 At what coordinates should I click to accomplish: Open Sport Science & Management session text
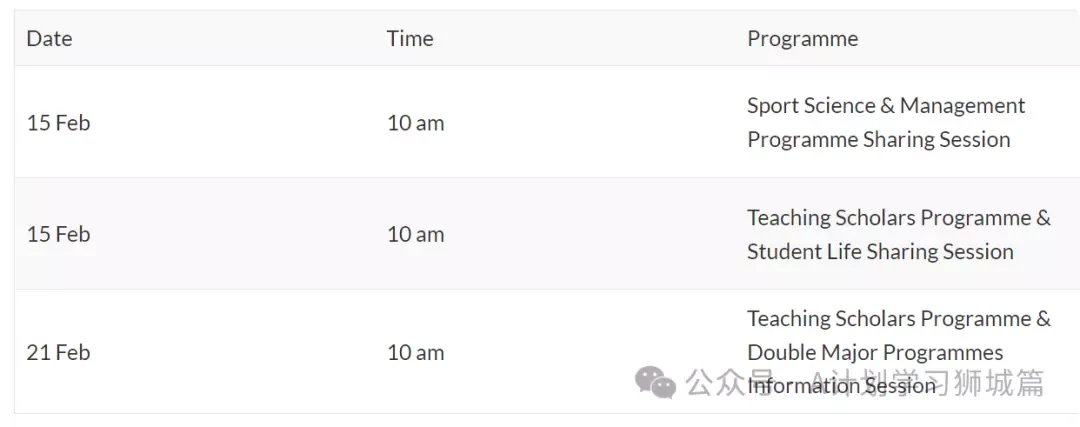886,105
